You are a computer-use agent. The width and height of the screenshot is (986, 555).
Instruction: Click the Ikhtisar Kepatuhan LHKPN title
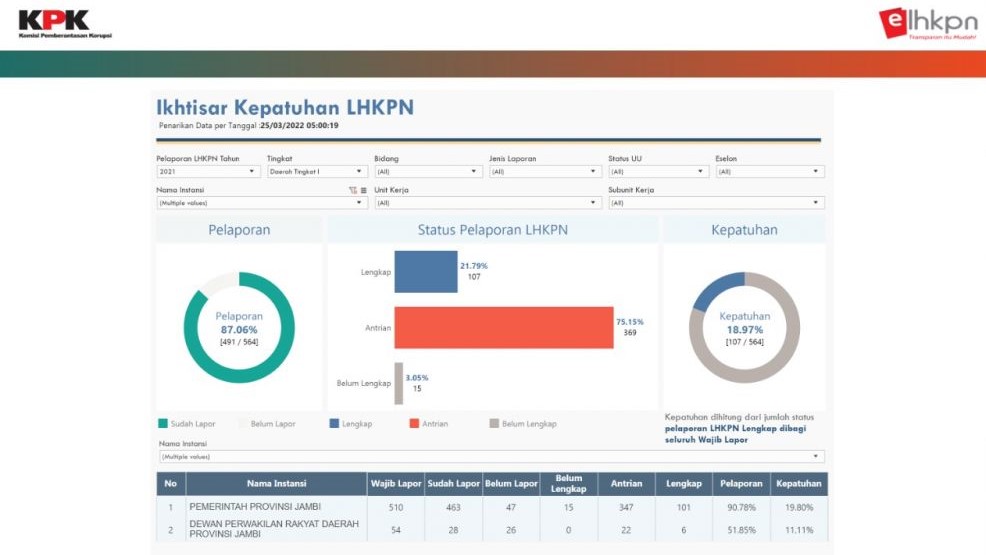pyautogui.click(x=285, y=107)
